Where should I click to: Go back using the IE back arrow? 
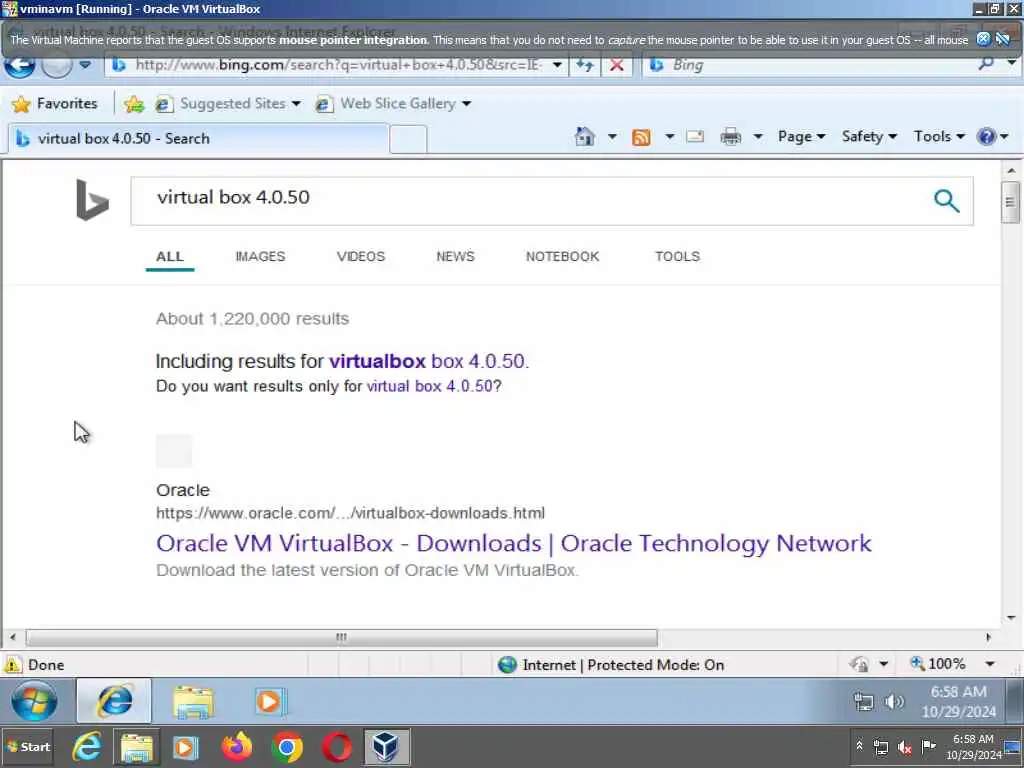20,65
